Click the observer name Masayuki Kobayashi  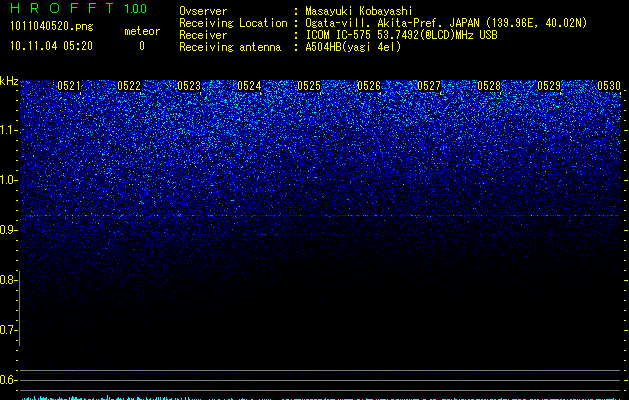pos(359,11)
